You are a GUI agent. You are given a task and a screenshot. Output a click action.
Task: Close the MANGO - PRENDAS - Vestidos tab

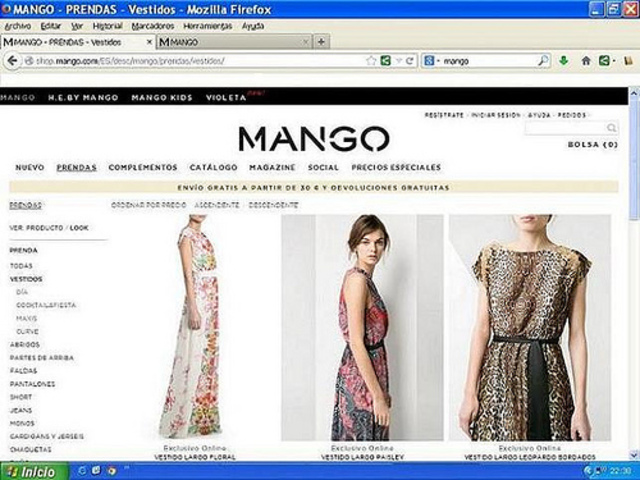pyautogui.click(x=149, y=42)
